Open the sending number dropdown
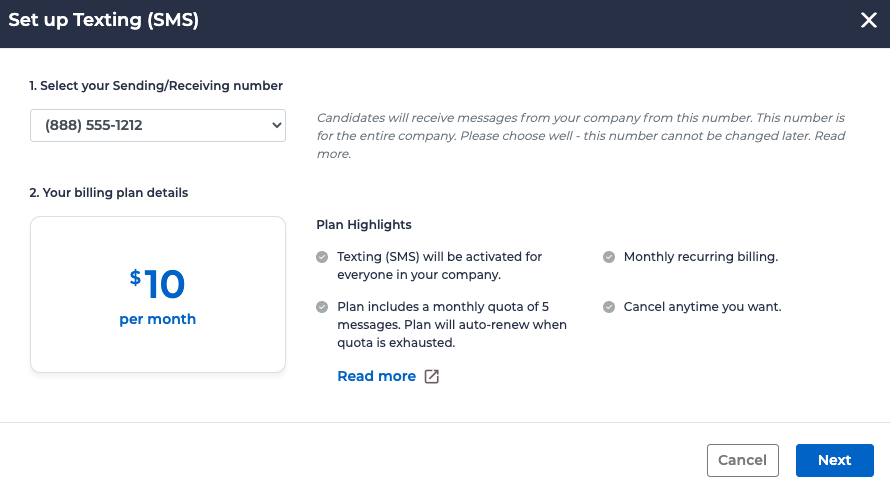 (158, 126)
